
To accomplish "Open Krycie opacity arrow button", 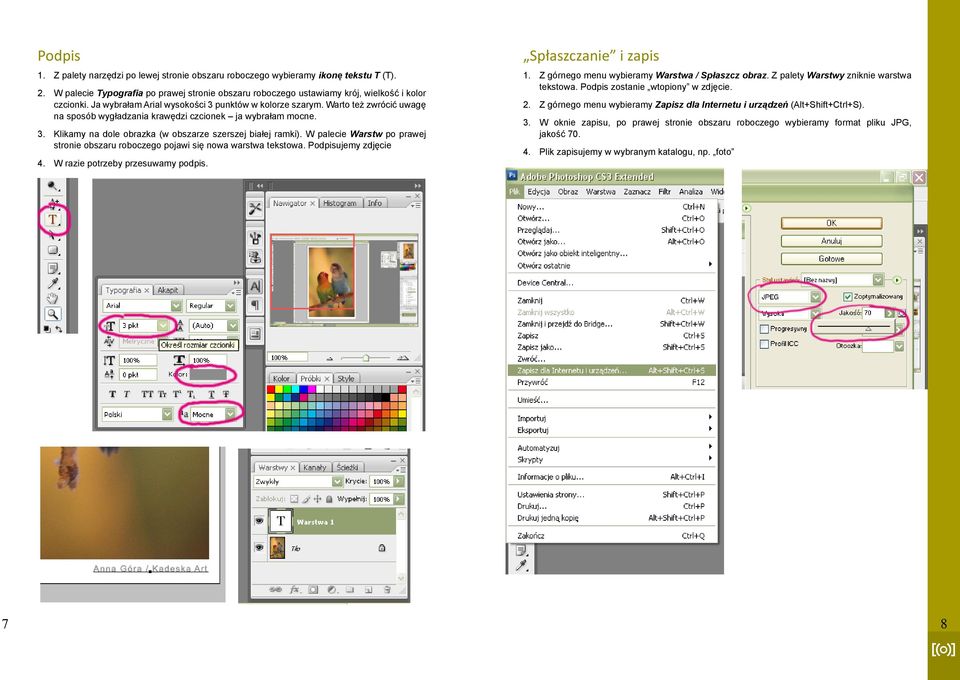I will tap(399, 482).
